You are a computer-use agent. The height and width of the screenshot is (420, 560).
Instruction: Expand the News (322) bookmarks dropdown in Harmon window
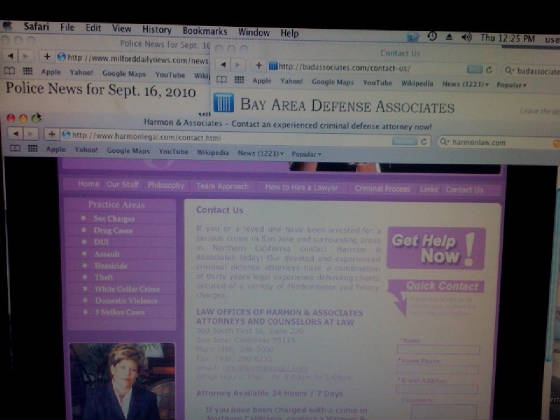point(261,153)
